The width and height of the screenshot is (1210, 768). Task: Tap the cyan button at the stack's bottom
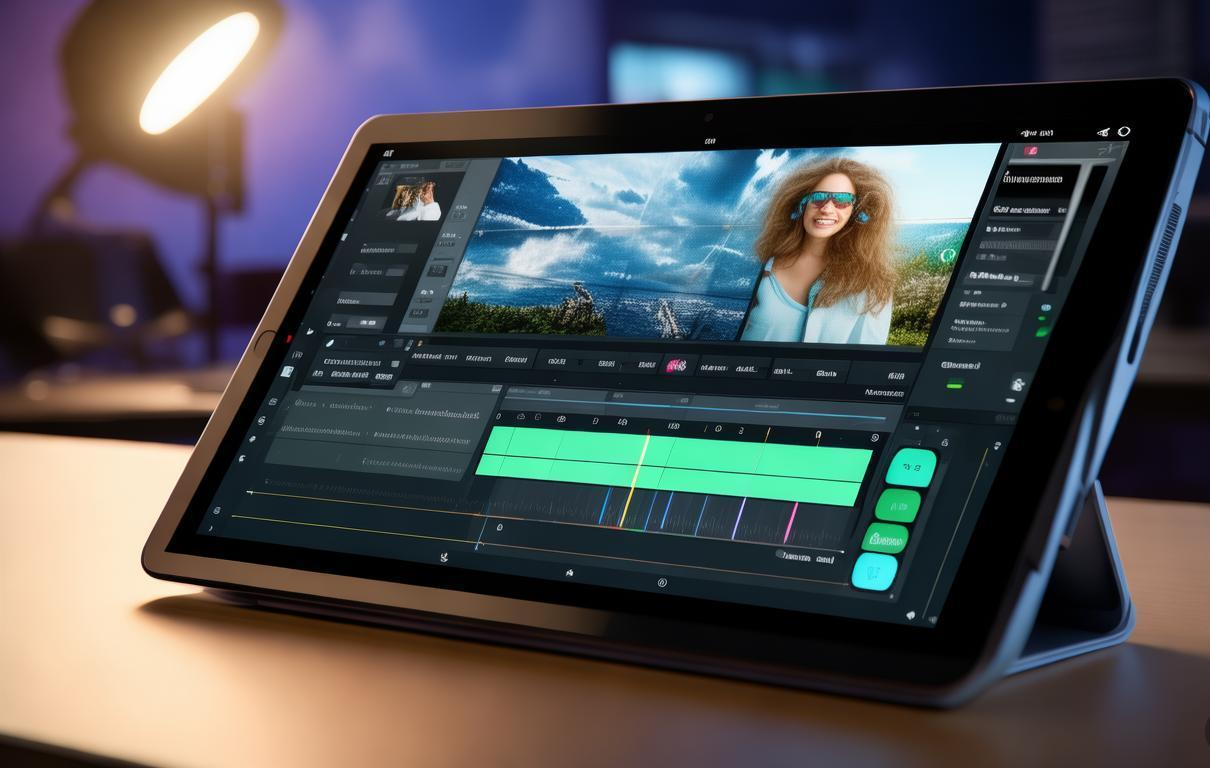875,572
